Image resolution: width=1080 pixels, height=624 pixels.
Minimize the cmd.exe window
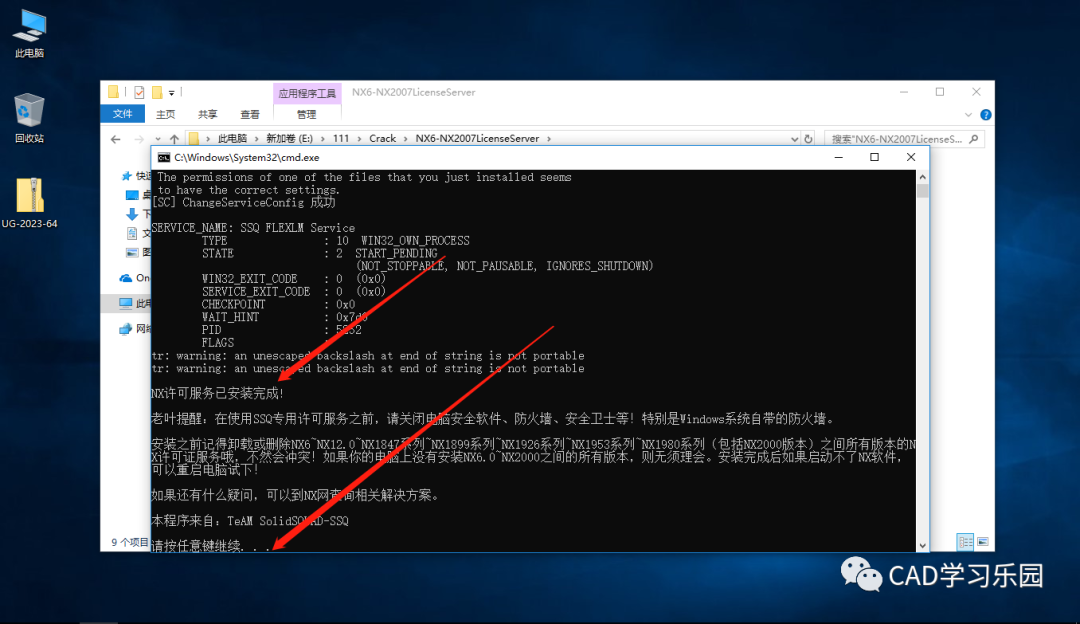point(838,158)
